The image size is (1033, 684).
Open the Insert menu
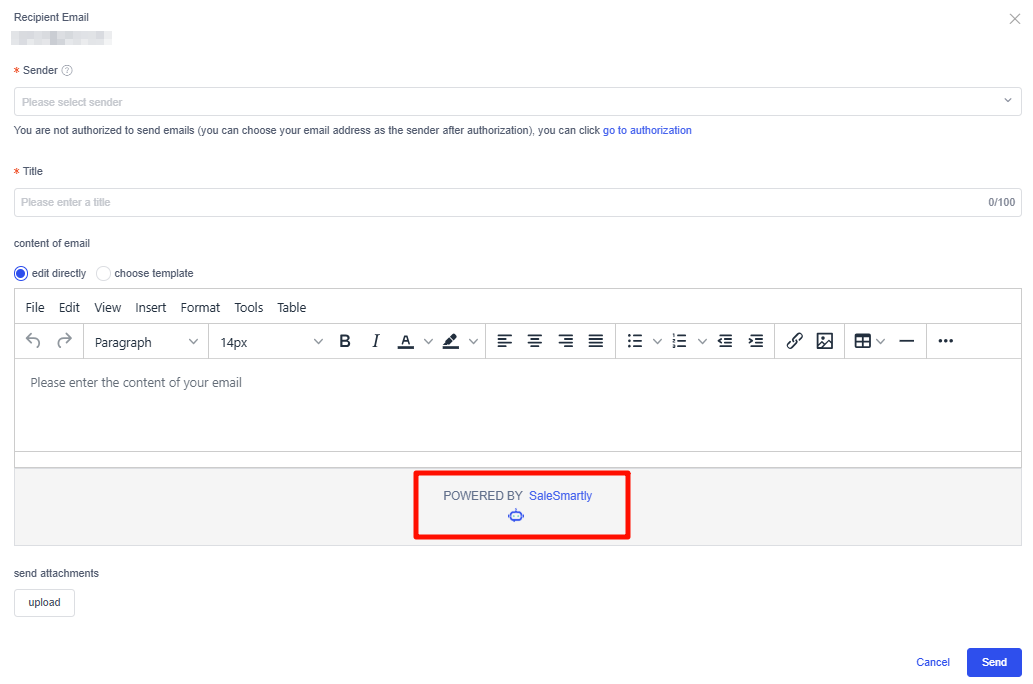tap(151, 307)
